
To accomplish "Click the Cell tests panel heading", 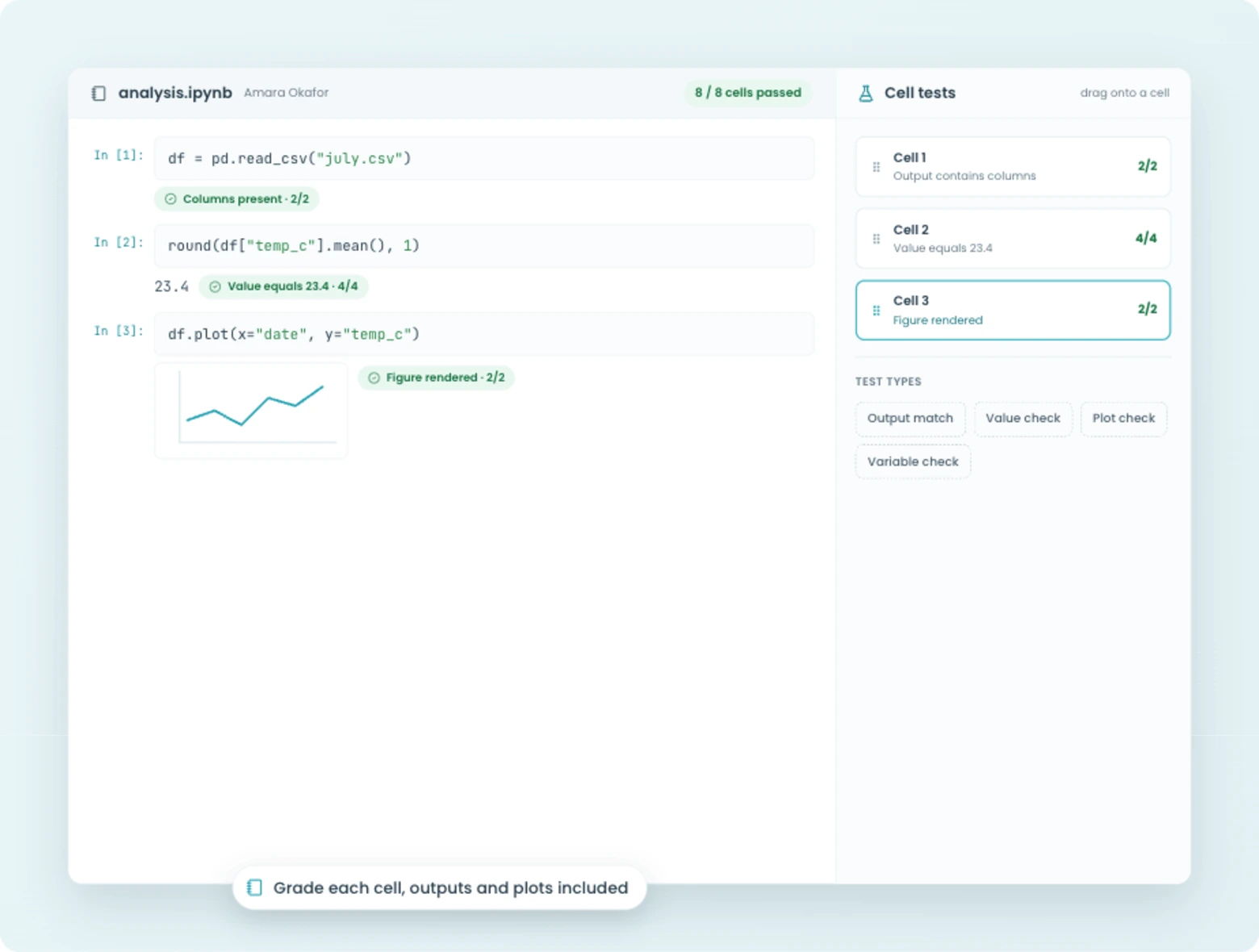I will [x=920, y=93].
